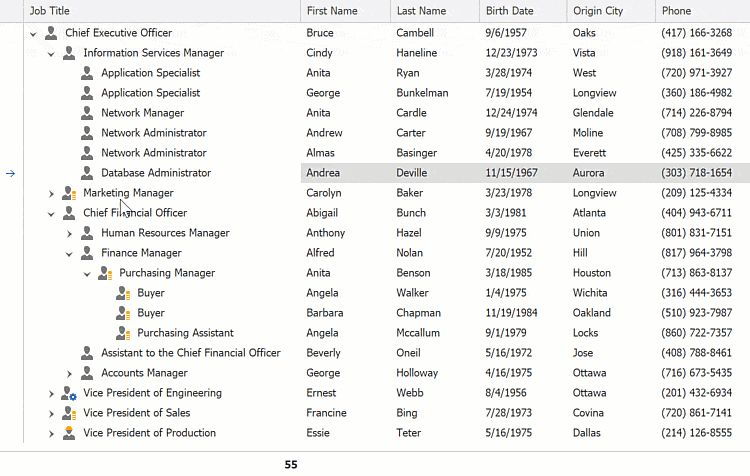Click the Vice President of Sales icon
This screenshot has width=750, height=476.
point(69,413)
